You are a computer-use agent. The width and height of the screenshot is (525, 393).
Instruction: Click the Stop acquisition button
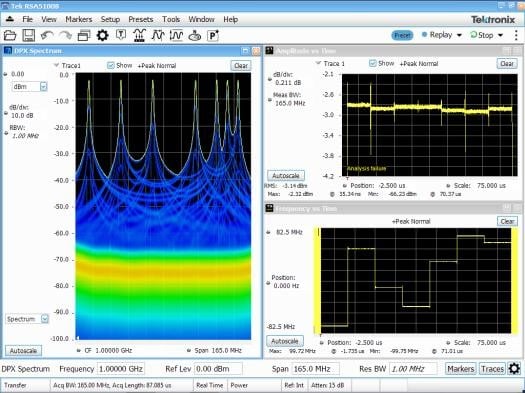482,35
